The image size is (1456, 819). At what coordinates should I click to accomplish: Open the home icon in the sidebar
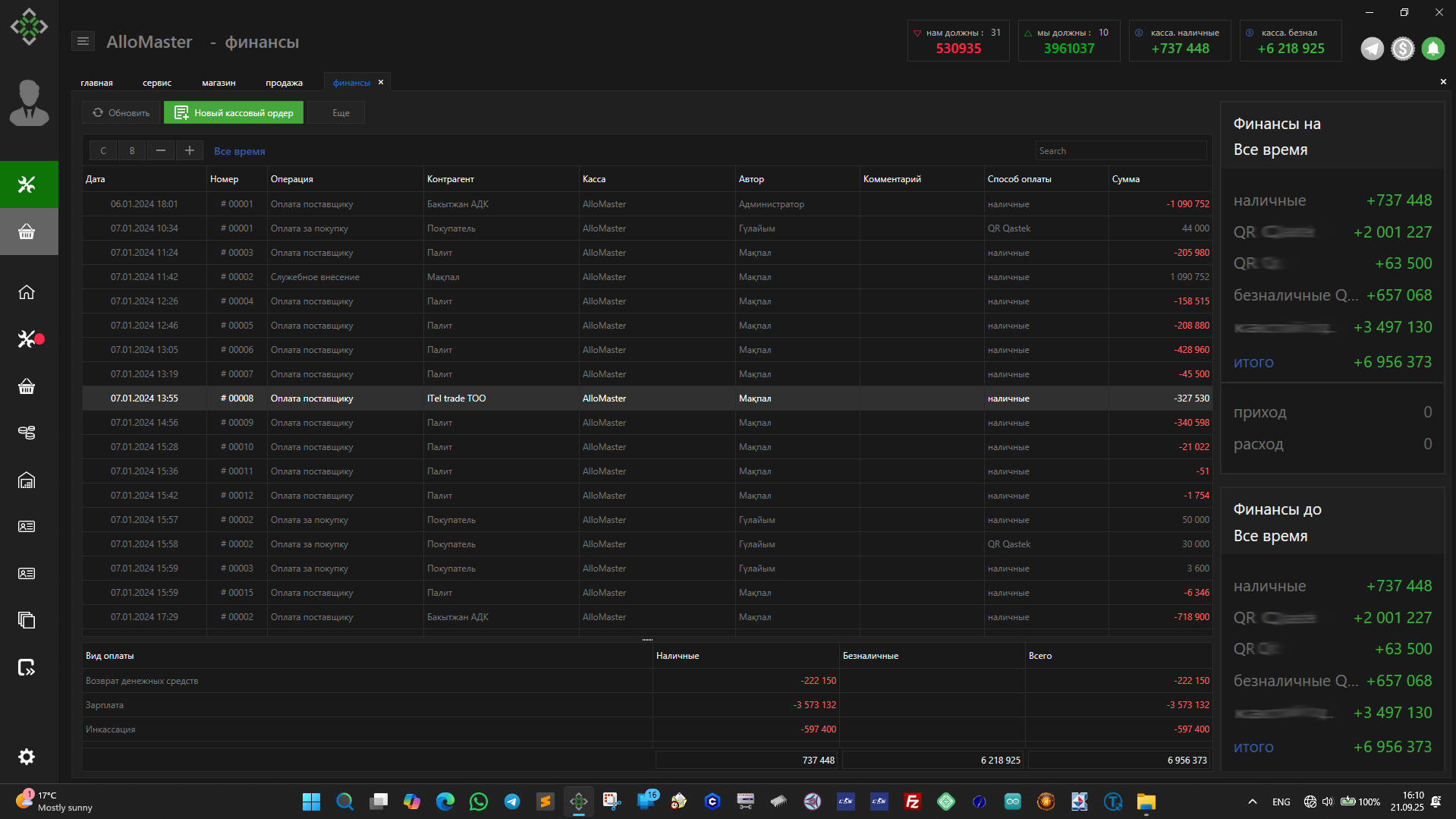(x=27, y=292)
